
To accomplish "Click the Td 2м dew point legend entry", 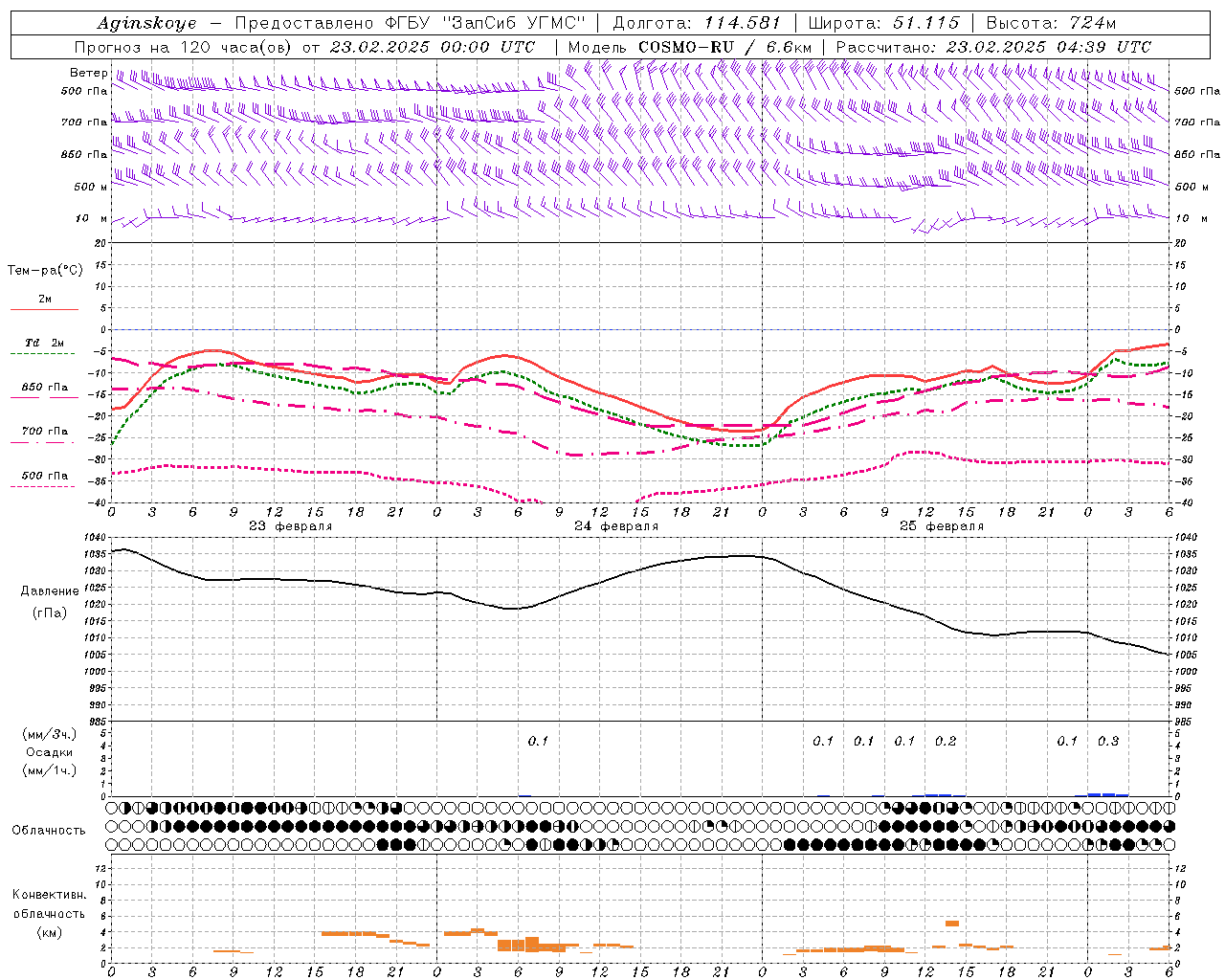I will pos(45,343).
